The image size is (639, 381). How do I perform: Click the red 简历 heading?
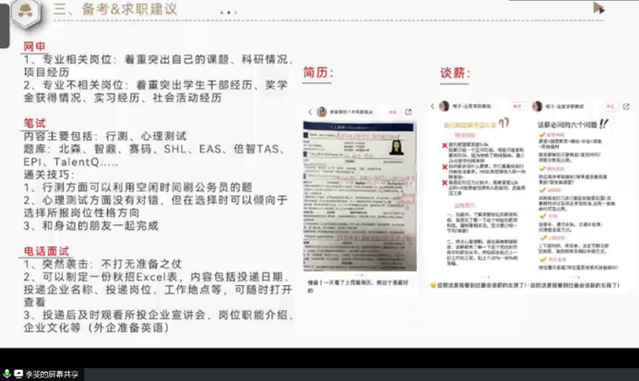[x=318, y=73]
